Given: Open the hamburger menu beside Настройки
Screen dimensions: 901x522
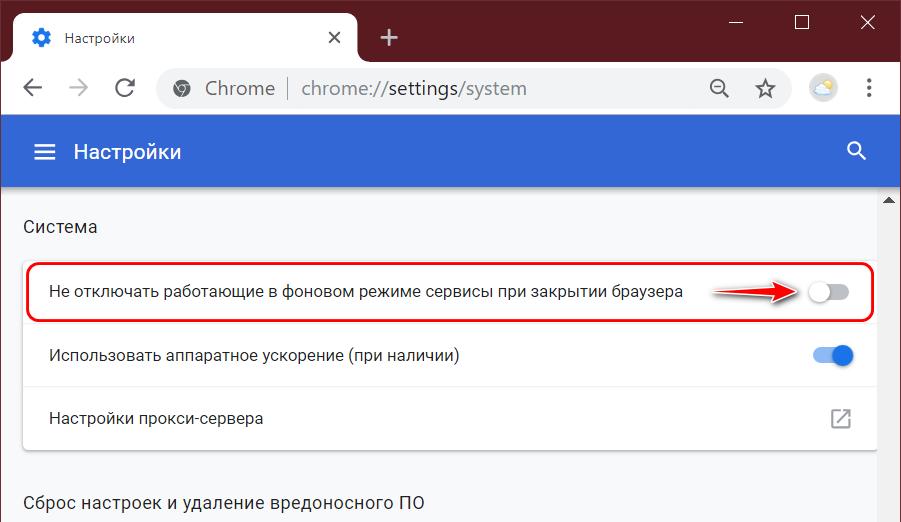Looking at the screenshot, I should click(x=44, y=152).
